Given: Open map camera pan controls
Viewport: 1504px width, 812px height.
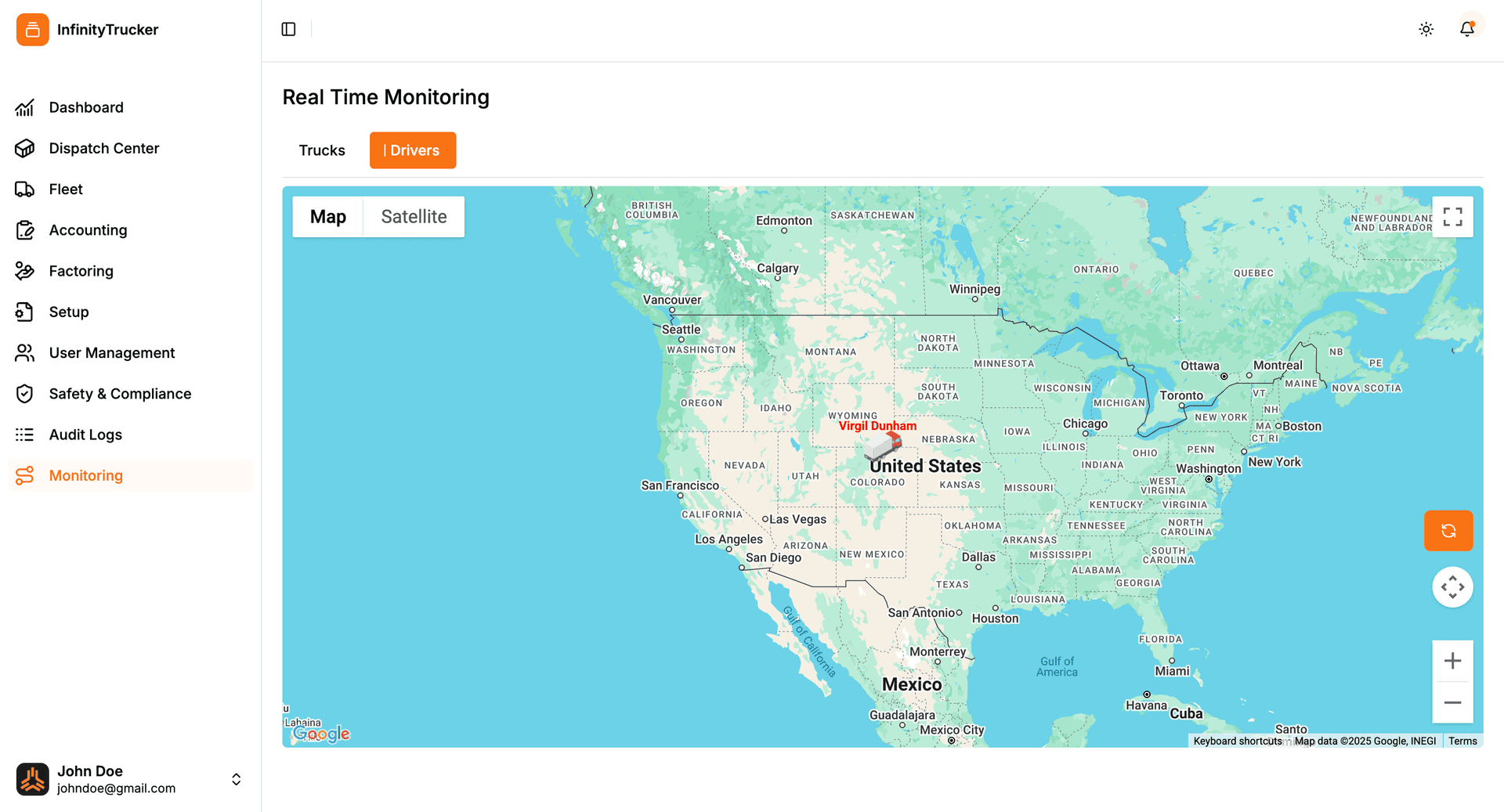Looking at the screenshot, I should [1452, 587].
